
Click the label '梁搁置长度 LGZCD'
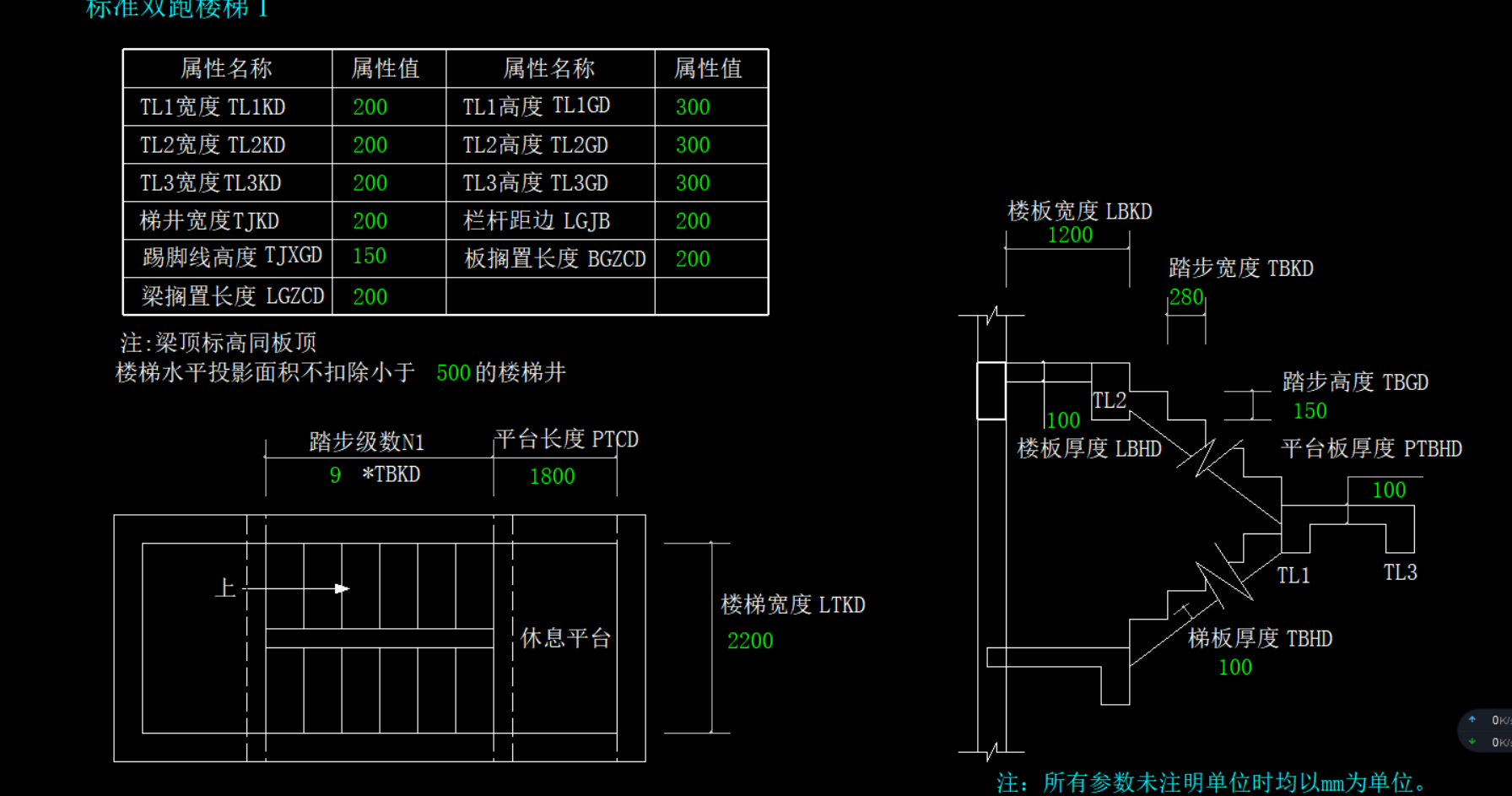(x=233, y=296)
